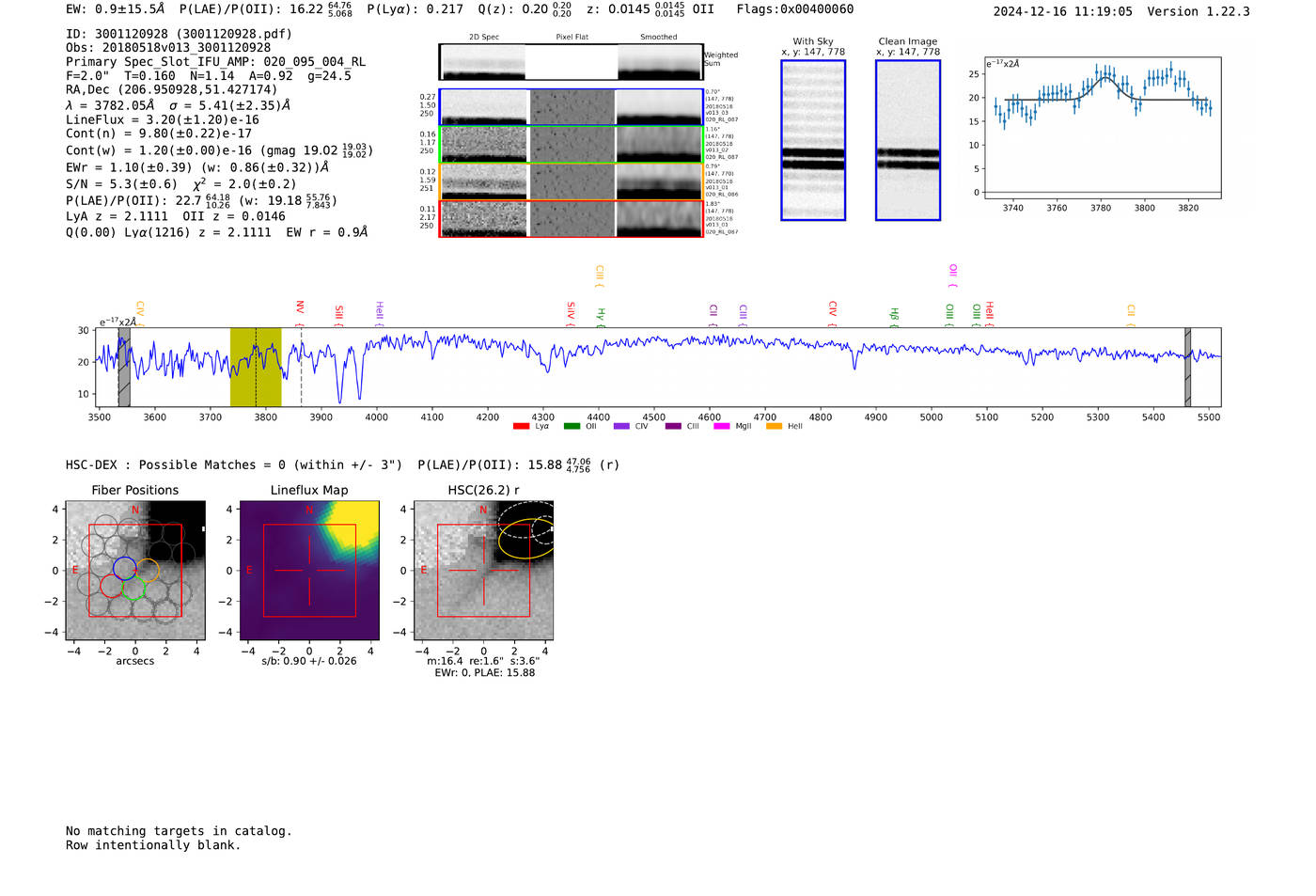The image size is (1316, 896).
Task: Open the HSC(26.2) r image panel
Action: click(x=483, y=571)
